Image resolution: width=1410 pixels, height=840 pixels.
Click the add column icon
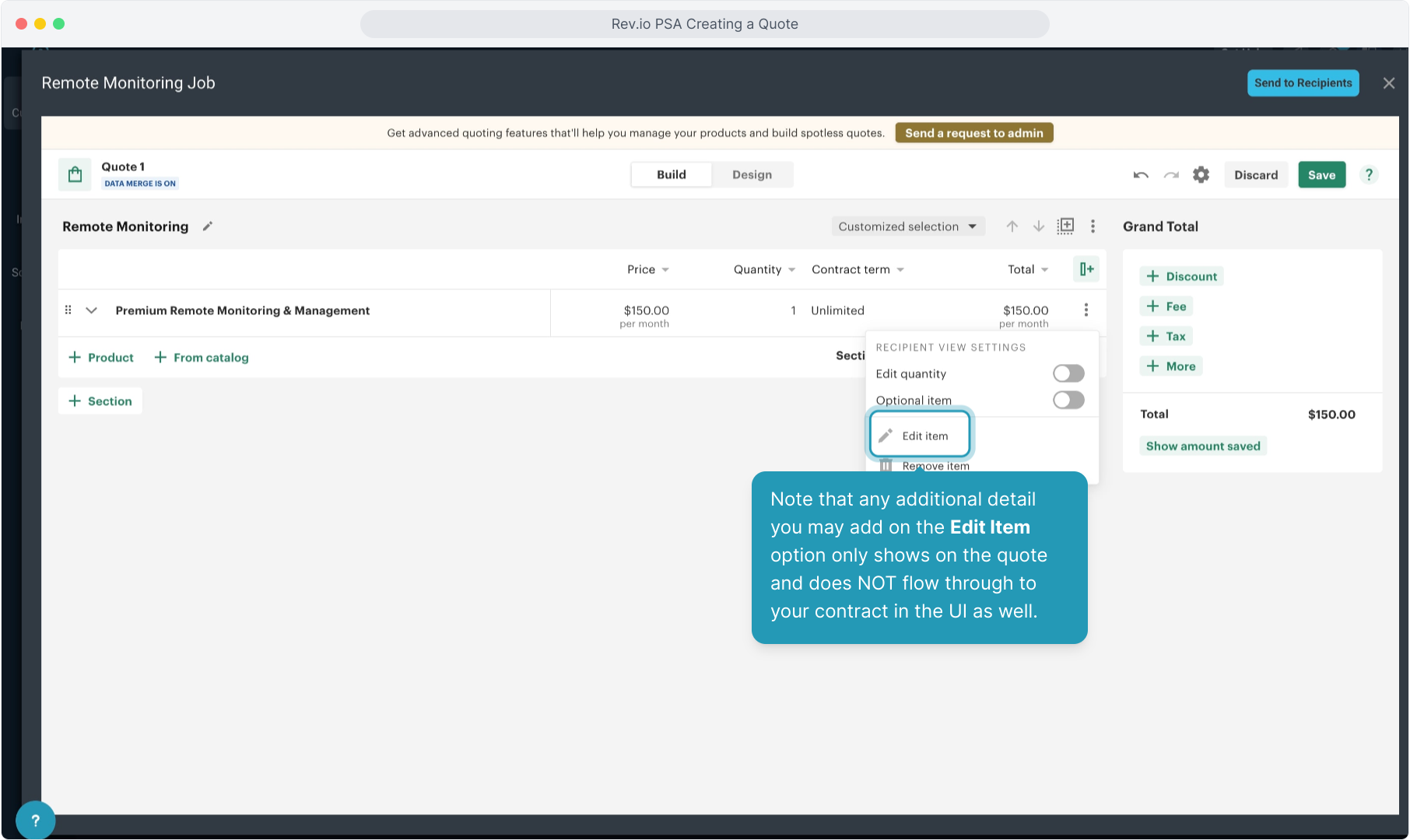[1086, 269]
